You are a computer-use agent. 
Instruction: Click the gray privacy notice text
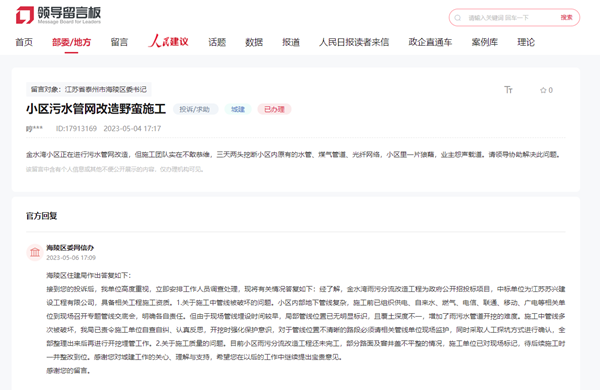coord(115,169)
